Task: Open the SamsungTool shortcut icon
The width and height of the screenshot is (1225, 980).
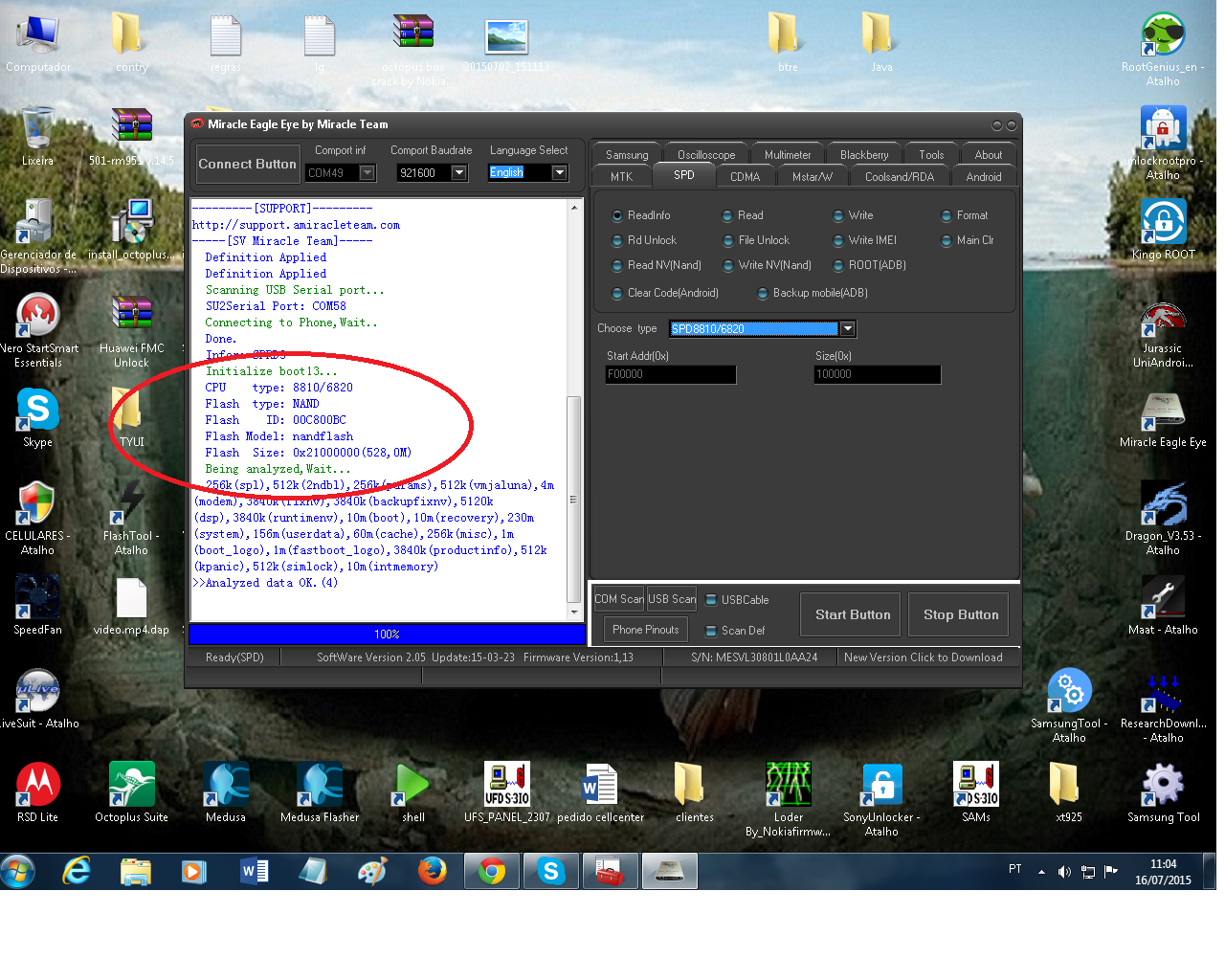Action: [x=1069, y=692]
